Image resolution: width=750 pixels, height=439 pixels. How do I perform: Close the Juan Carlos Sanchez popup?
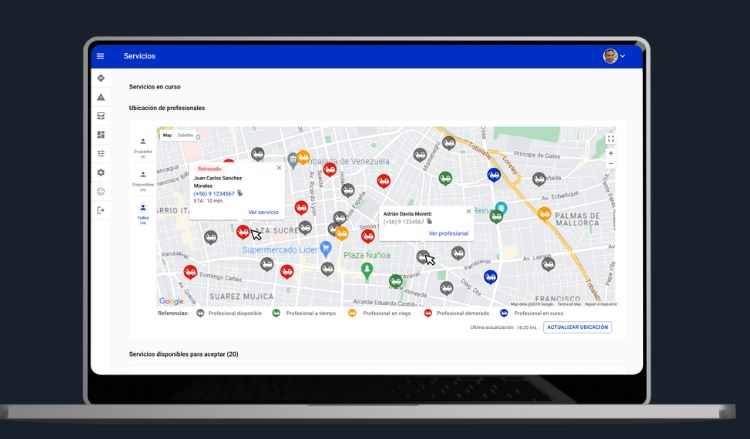click(279, 168)
